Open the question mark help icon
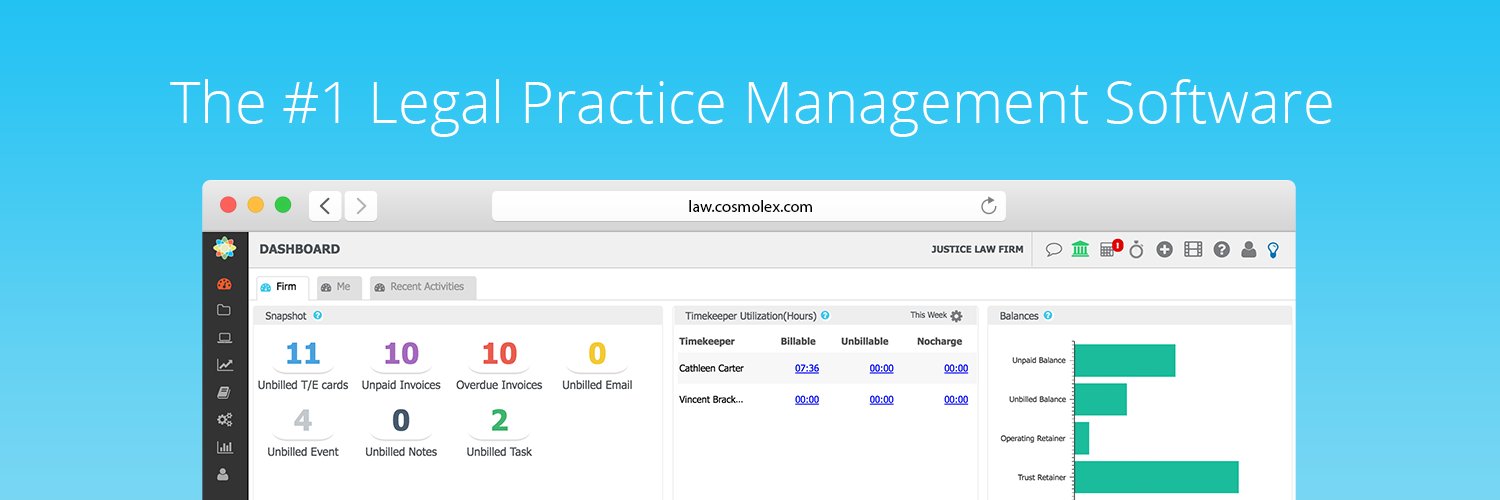Image resolution: width=1500 pixels, height=500 pixels. 1221,250
